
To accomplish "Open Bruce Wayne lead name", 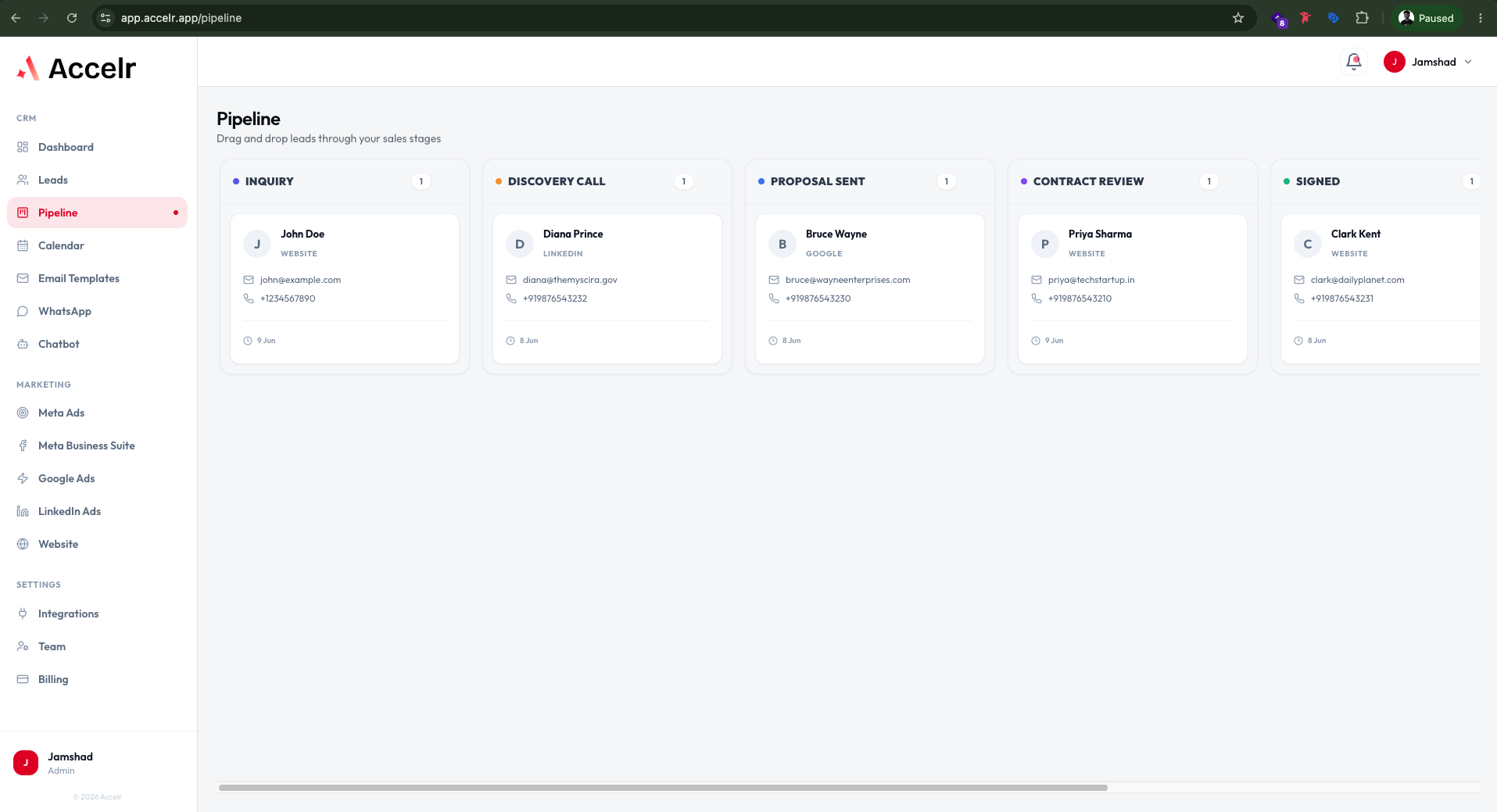I will point(836,234).
